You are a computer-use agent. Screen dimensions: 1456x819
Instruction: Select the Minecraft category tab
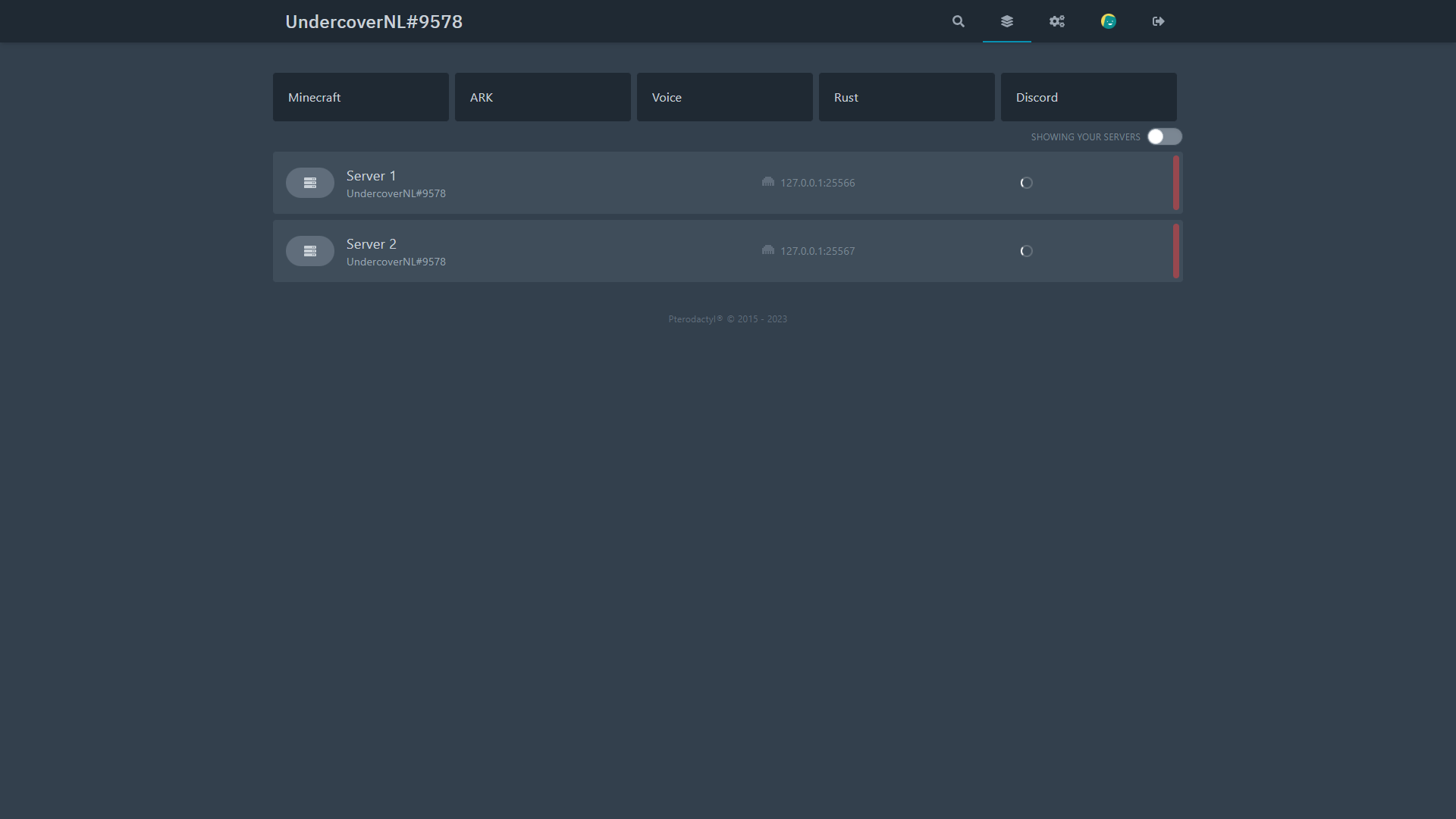point(360,97)
